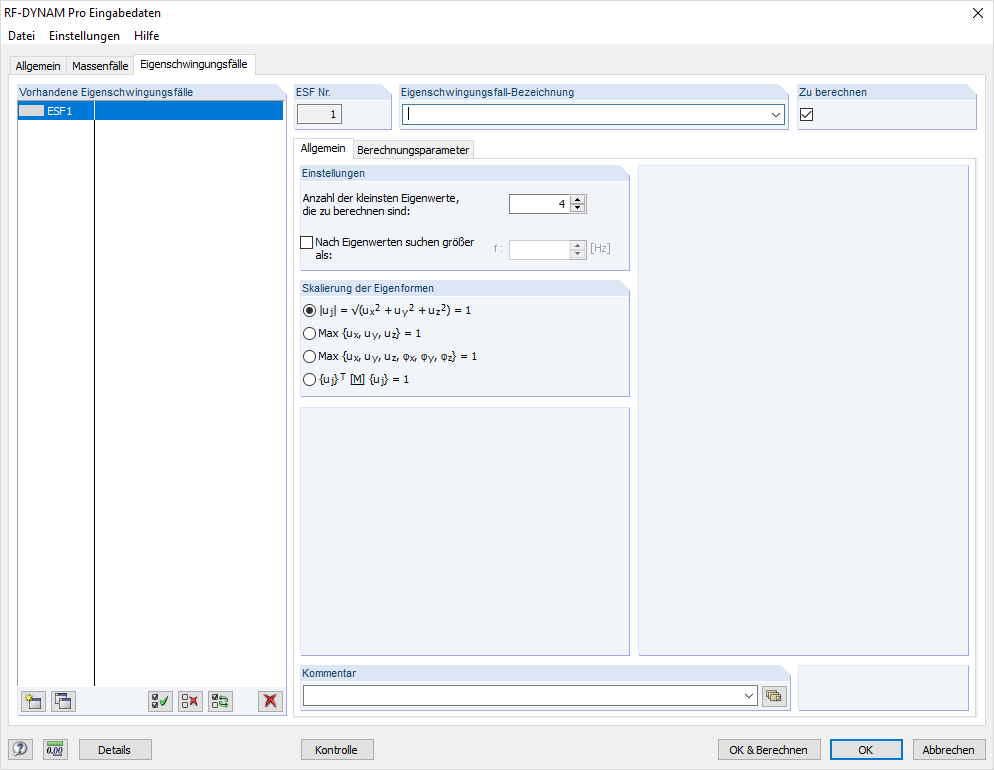Create a new Eigenschwingungsfall case

(33, 701)
